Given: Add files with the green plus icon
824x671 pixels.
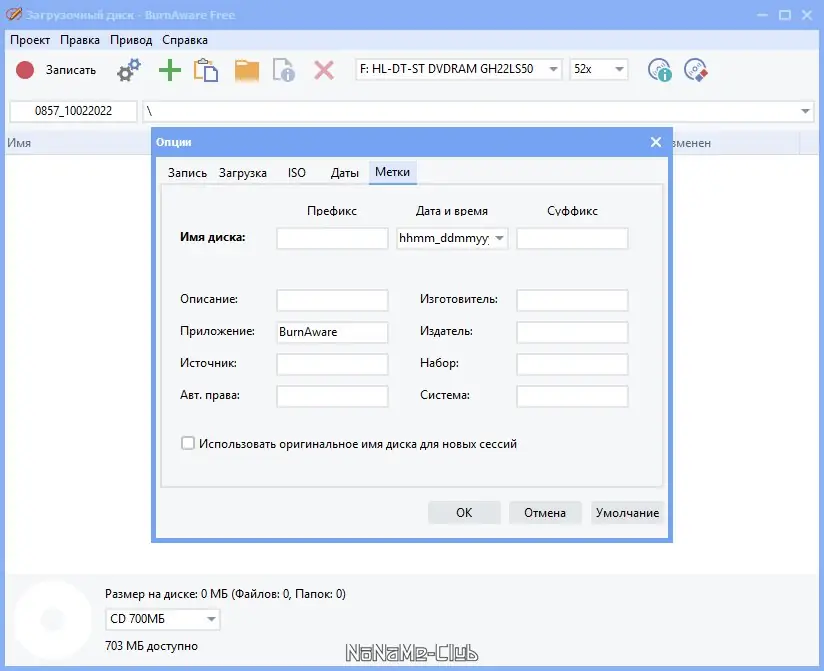Looking at the screenshot, I should point(170,70).
